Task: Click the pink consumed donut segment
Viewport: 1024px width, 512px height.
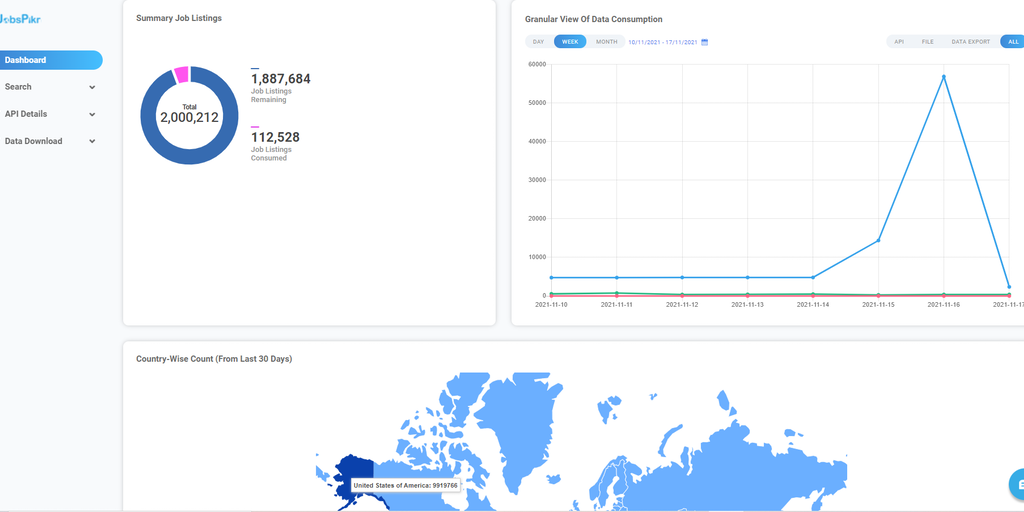Action: pos(181,74)
